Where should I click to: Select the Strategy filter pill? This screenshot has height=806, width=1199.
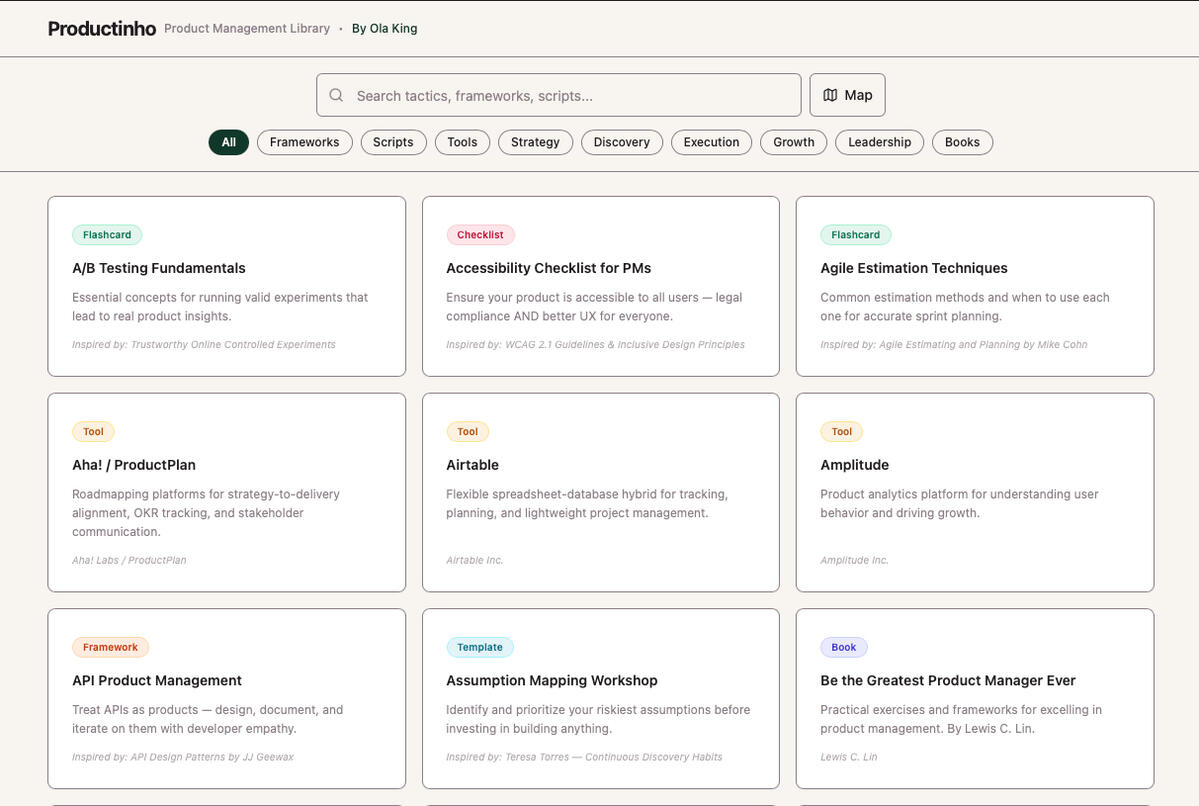(x=535, y=142)
